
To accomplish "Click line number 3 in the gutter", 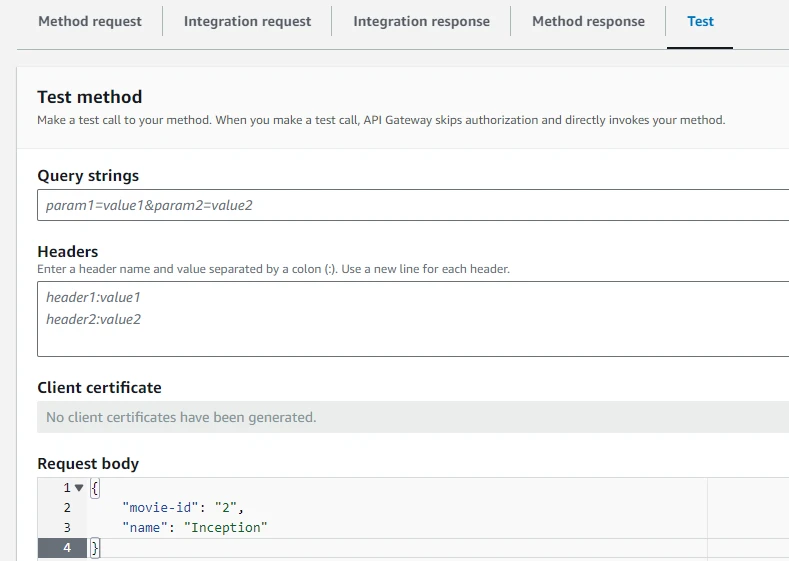I will coord(67,527).
